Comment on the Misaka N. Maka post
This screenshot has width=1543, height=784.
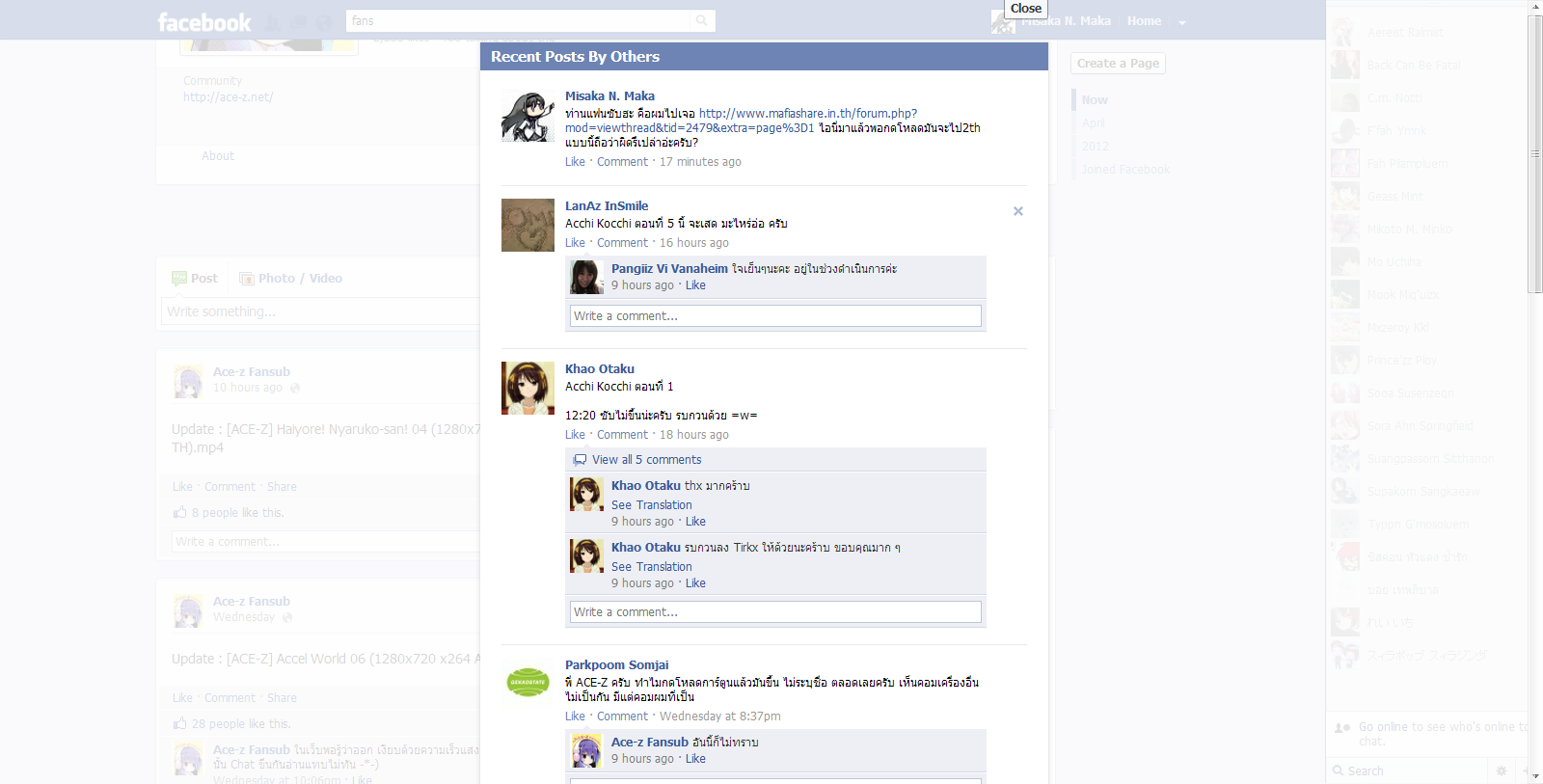coord(622,162)
